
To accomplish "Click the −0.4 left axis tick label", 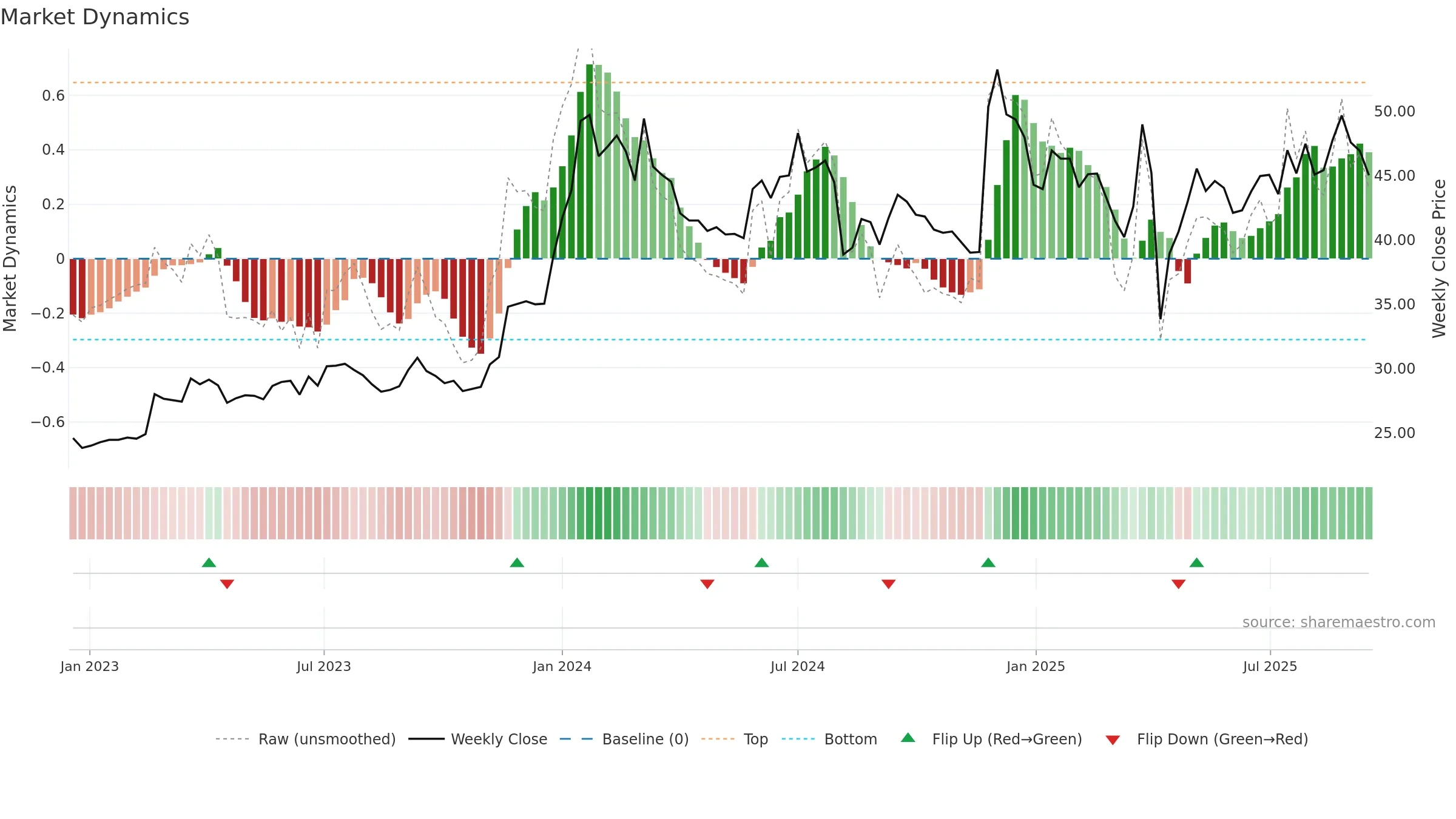I will click(47, 368).
